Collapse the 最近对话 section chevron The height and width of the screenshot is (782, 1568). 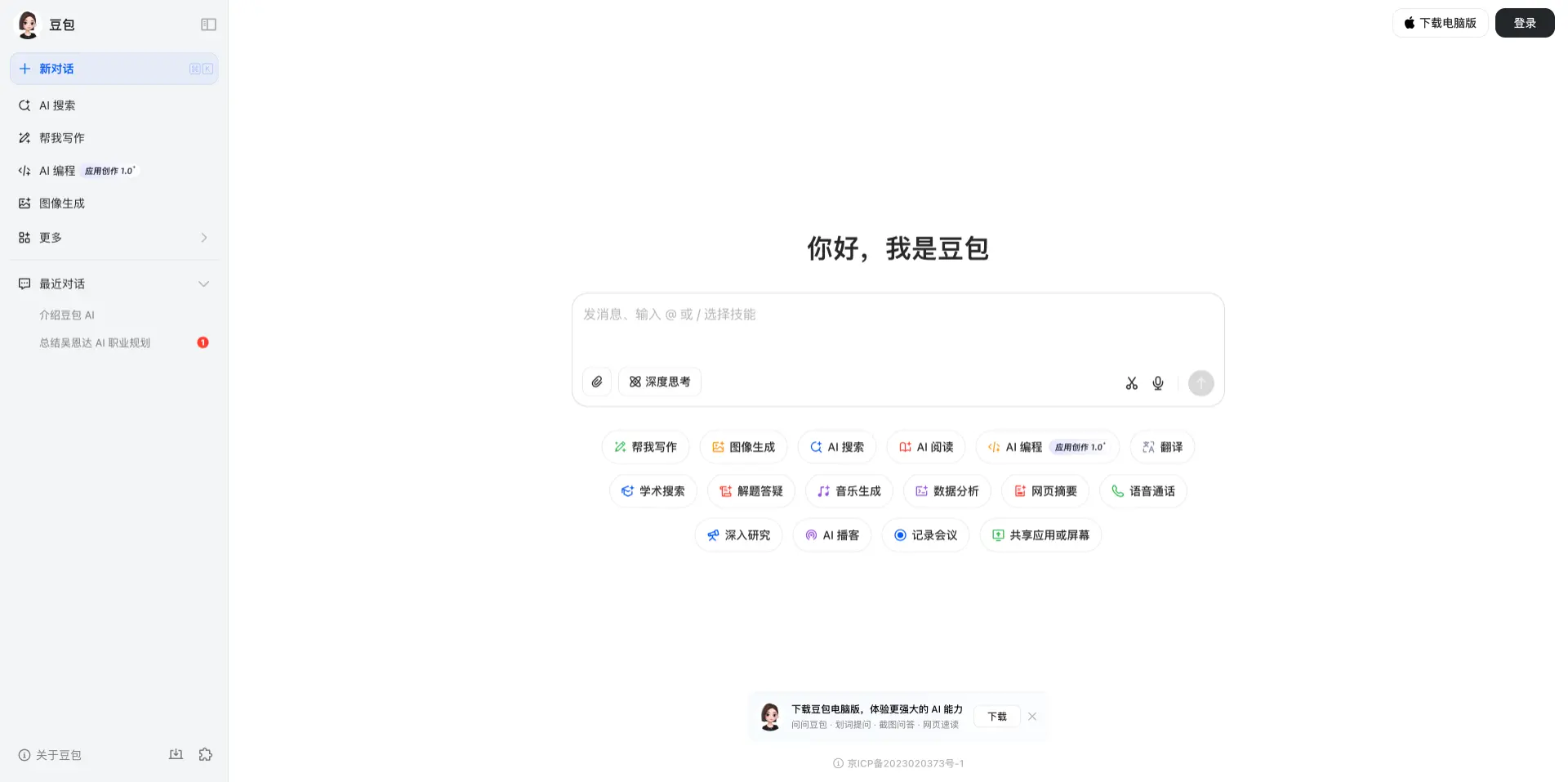[203, 284]
